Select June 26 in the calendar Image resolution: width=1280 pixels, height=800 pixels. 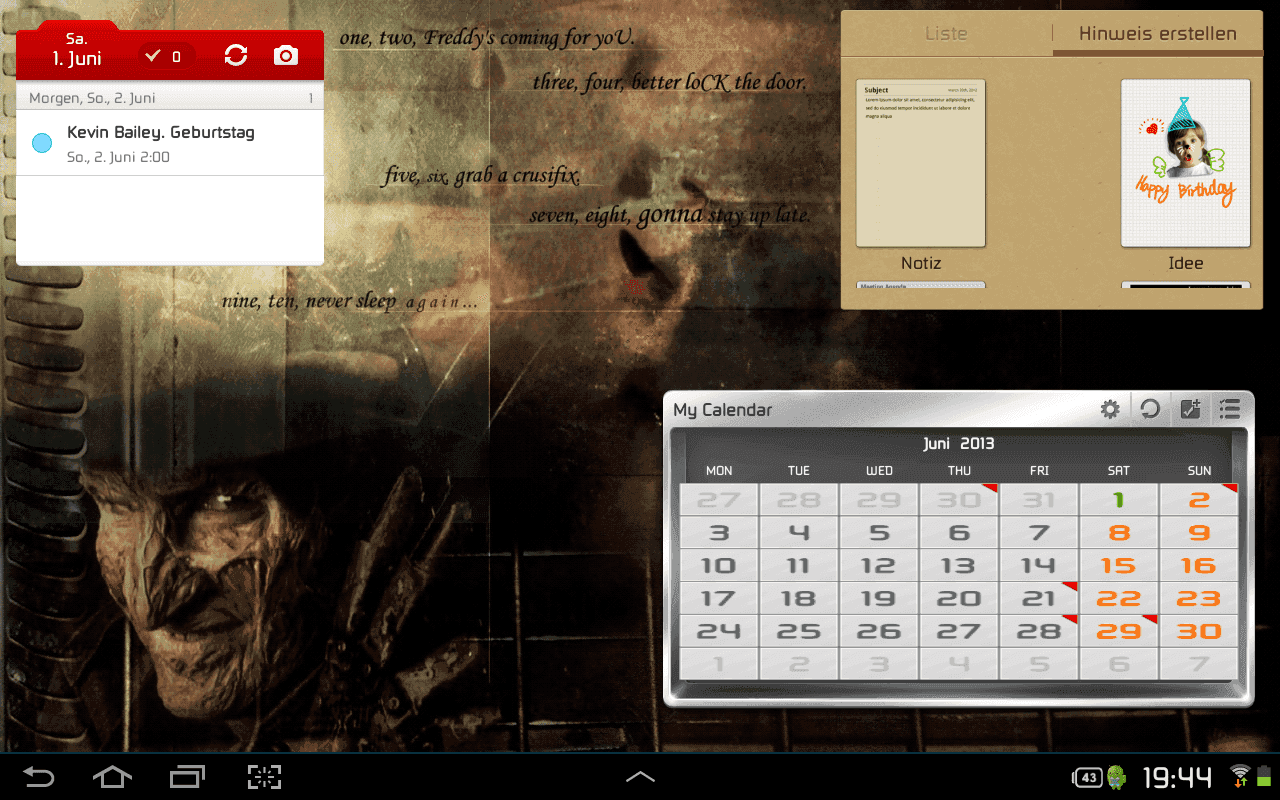(879, 632)
